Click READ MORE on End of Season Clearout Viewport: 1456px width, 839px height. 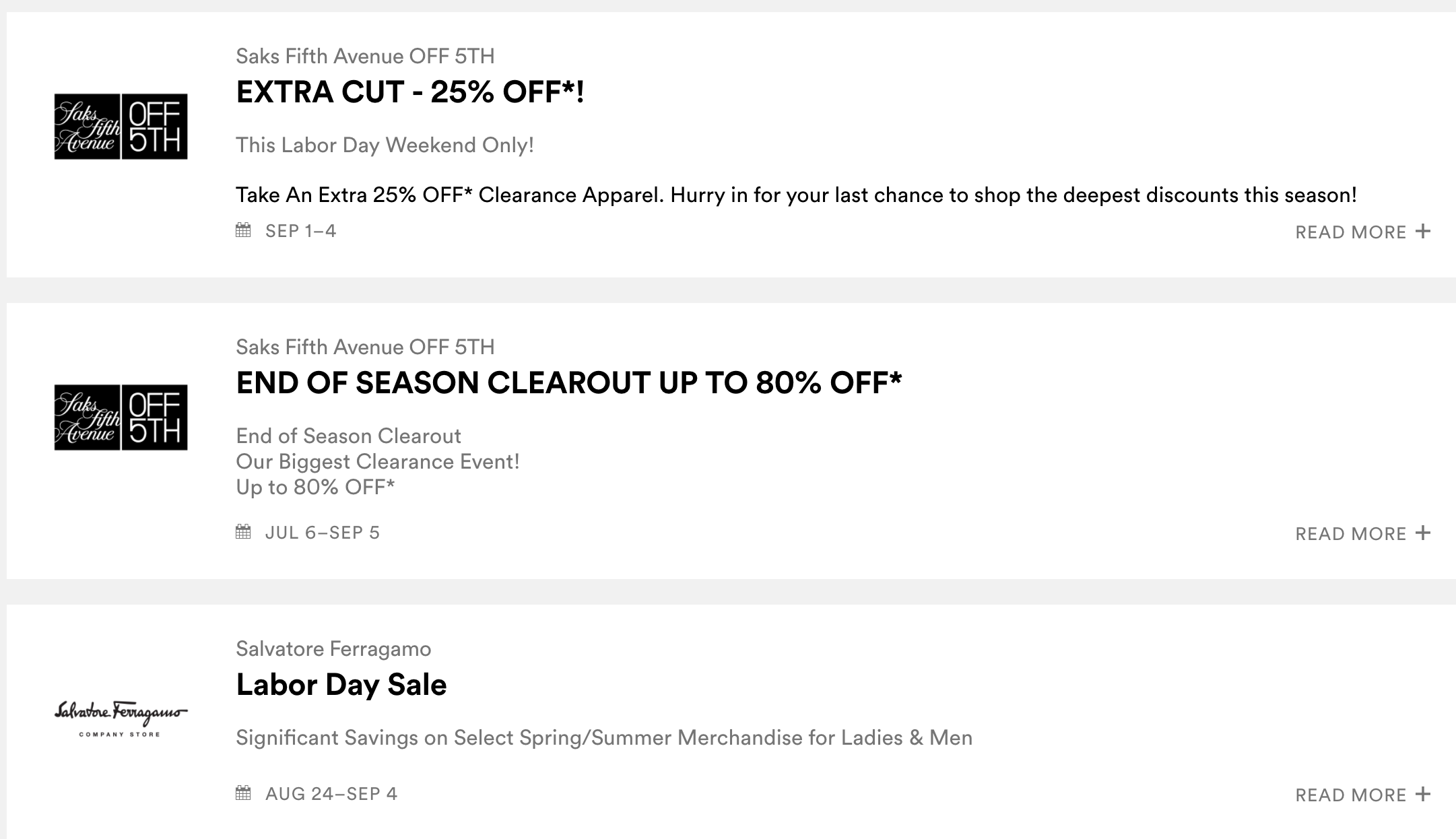(x=1350, y=534)
